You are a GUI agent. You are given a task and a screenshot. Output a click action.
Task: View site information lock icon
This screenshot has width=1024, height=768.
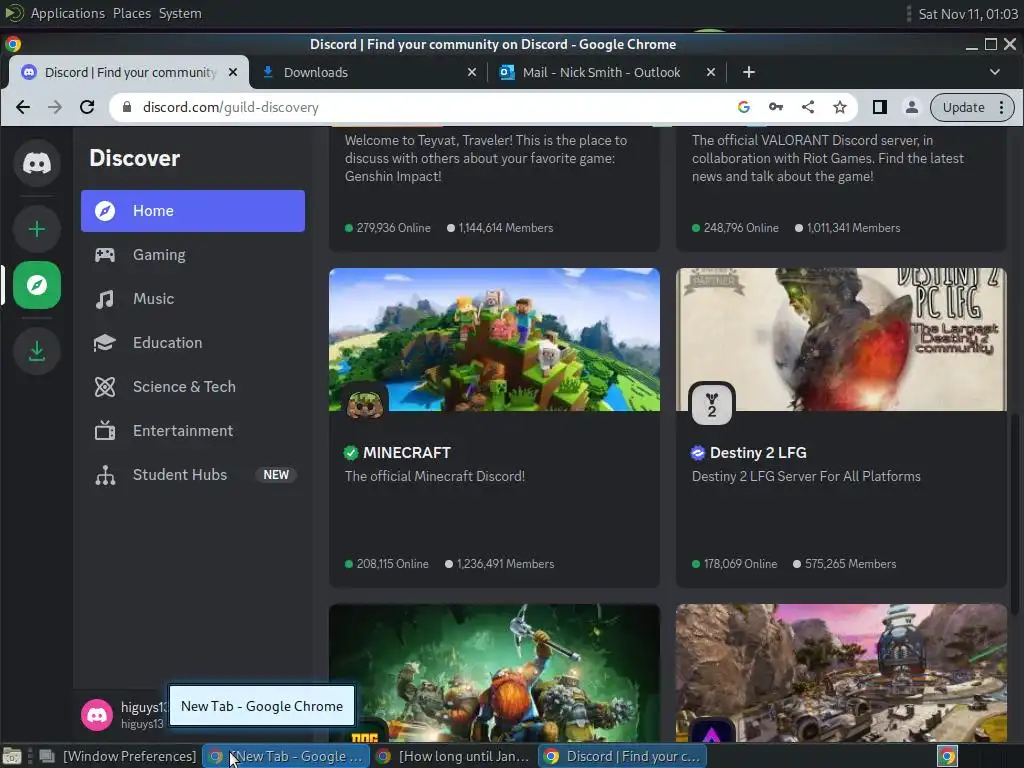[127, 107]
